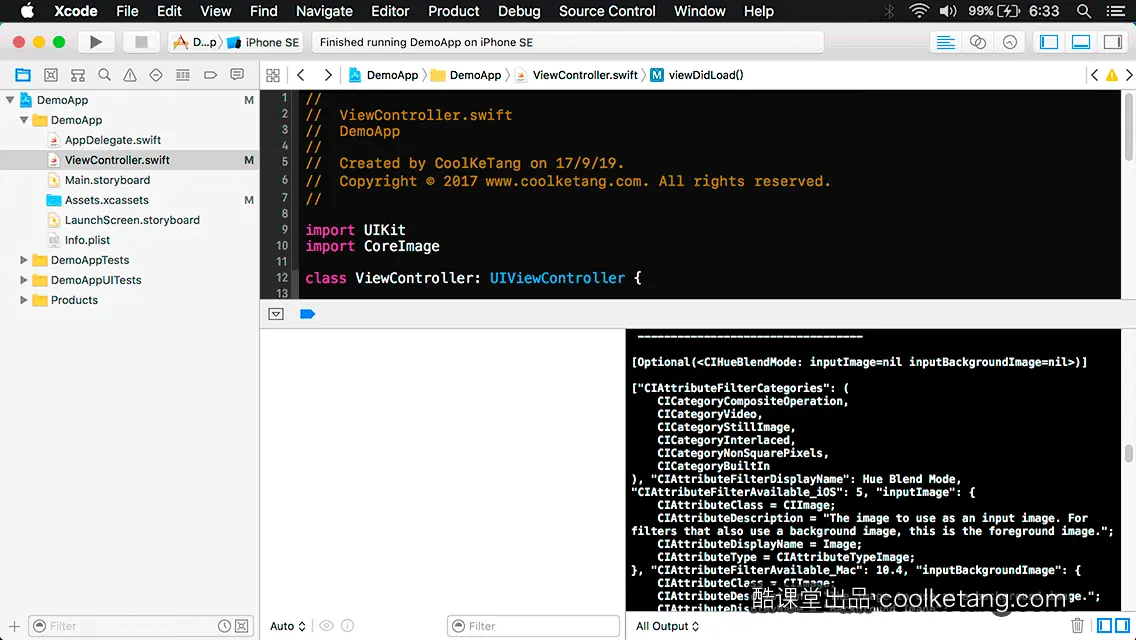Screen dimensions: 1136x640
Task: Open the Source Control menu
Action: click(607, 11)
